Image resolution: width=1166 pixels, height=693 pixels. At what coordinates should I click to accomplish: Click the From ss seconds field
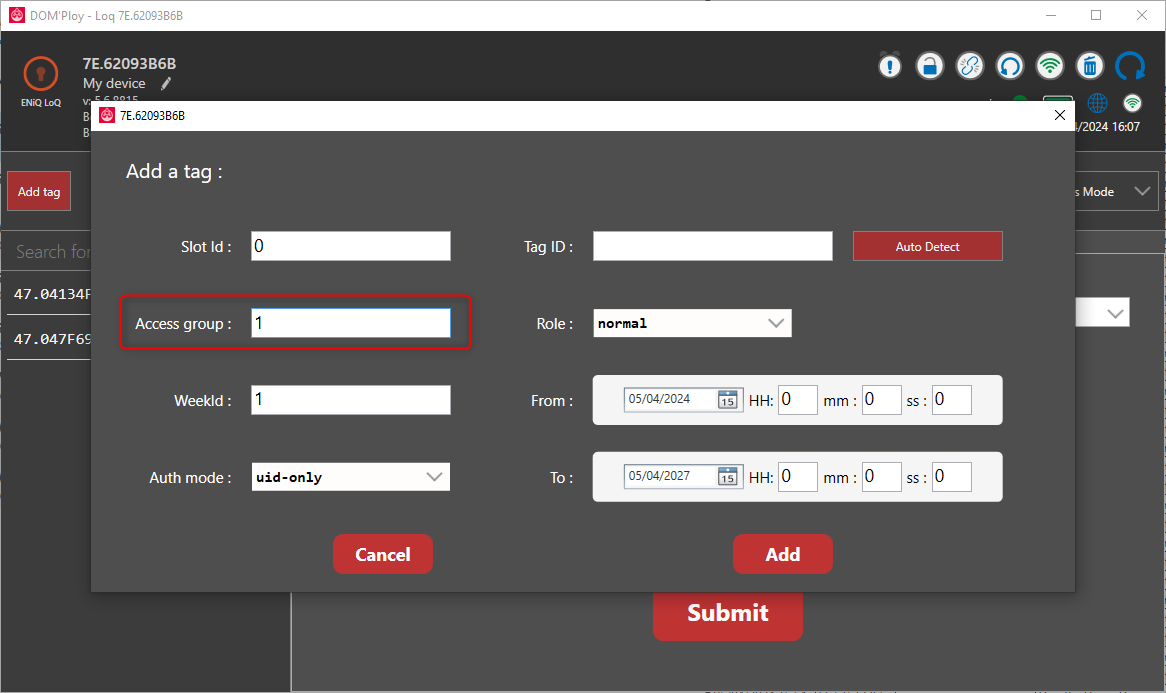click(952, 400)
